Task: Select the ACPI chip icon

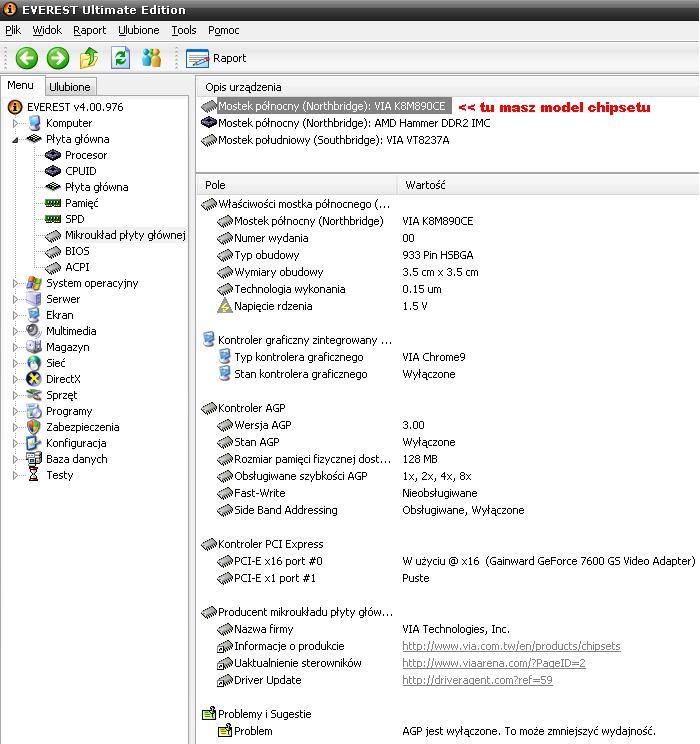Action: coord(53,268)
